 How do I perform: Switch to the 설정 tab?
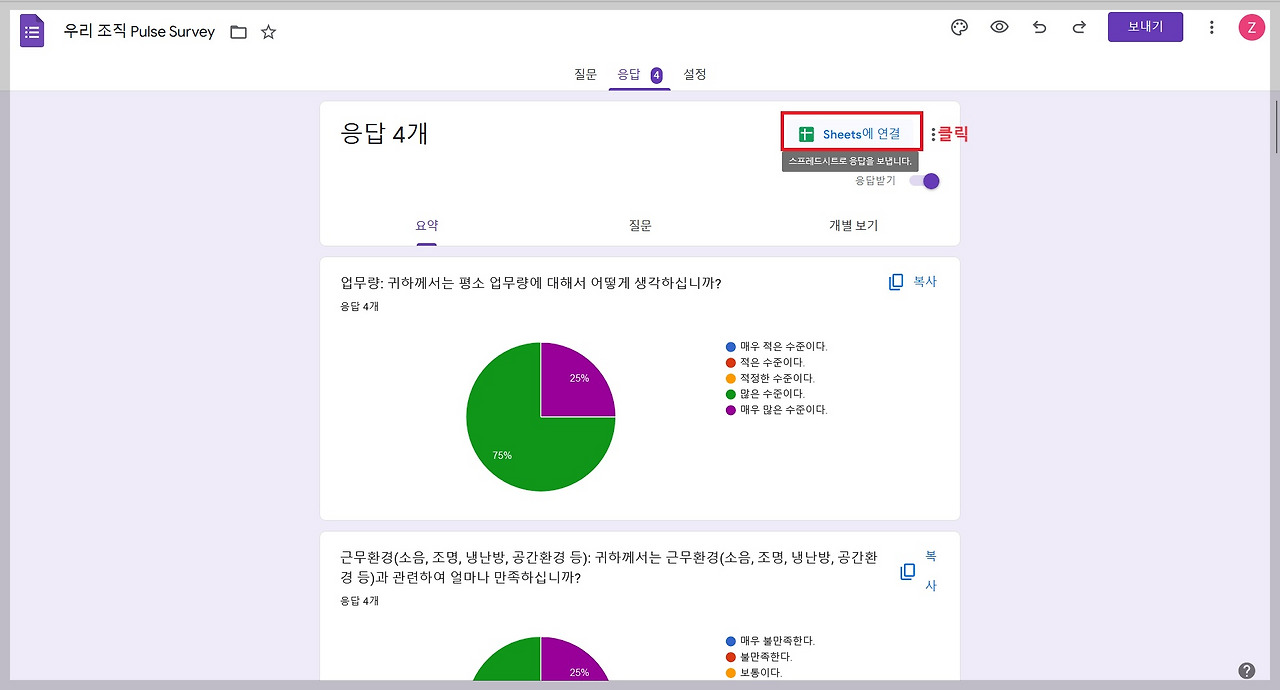pos(695,74)
